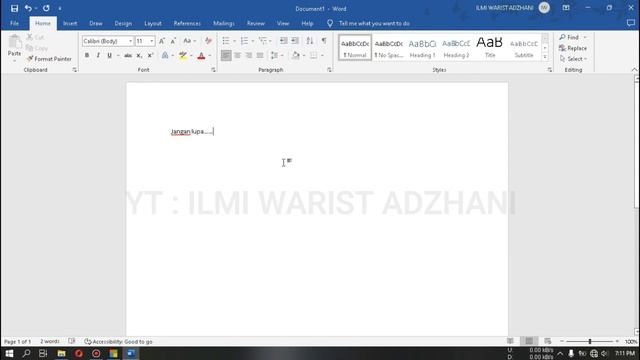
Task: Open the font color dropdown arrow
Action: pos(209,56)
